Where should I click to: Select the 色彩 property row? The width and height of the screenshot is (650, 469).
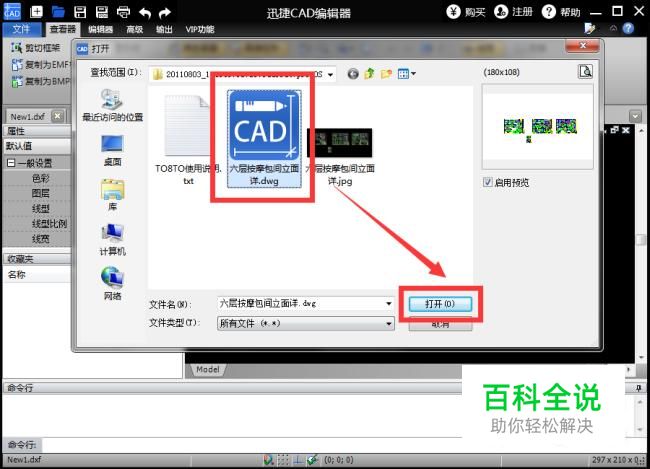[40, 178]
